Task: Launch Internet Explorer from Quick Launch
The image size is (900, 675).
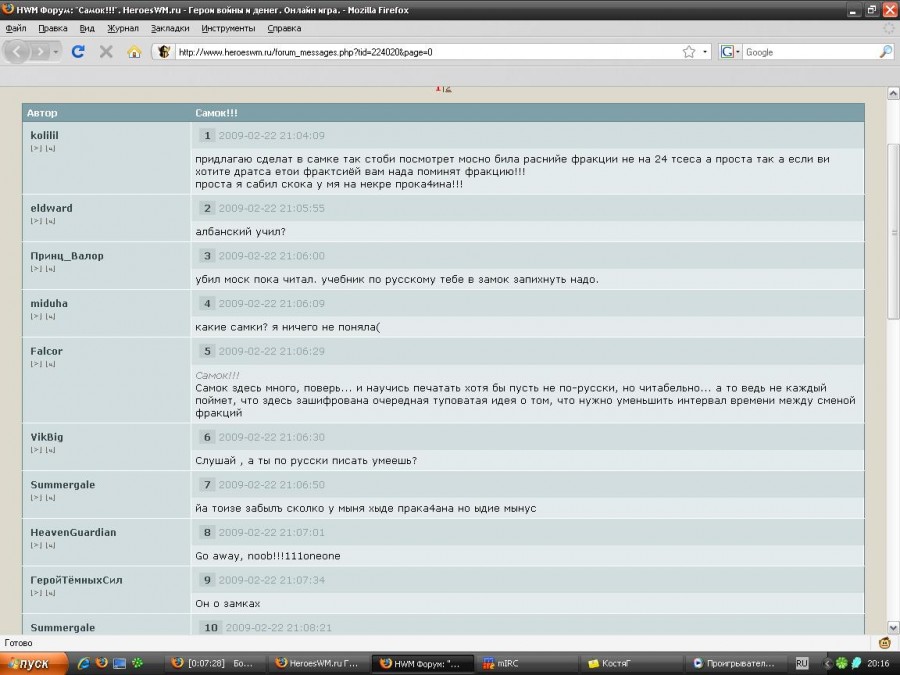Action: [x=84, y=663]
